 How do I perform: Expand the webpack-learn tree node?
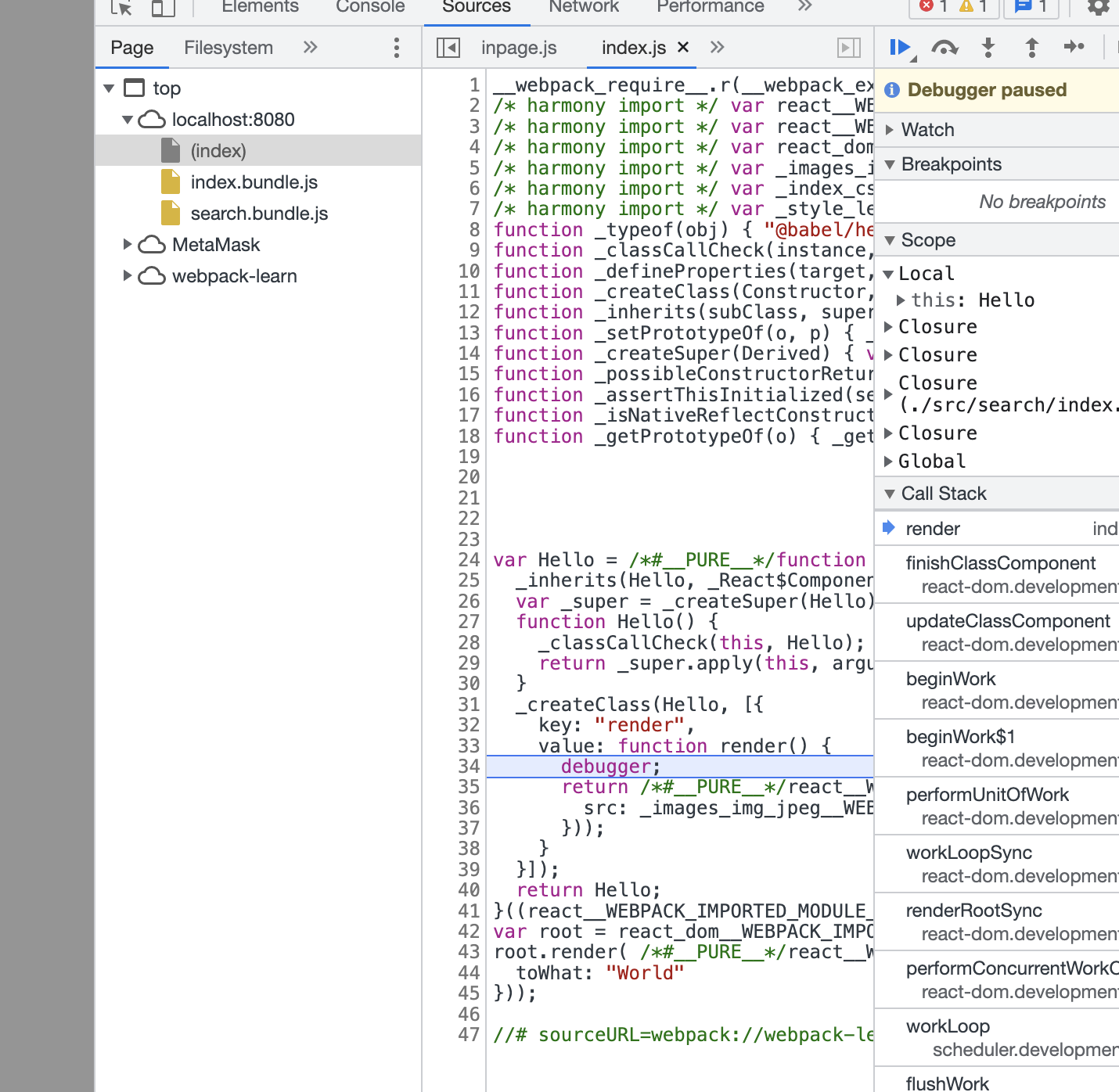(128, 276)
